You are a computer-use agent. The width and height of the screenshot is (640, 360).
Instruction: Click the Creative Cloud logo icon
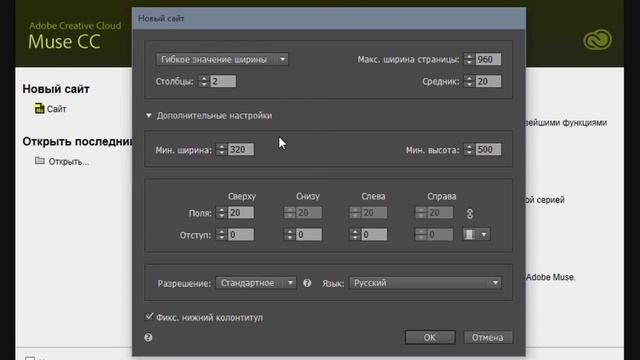(x=597, y=40)
